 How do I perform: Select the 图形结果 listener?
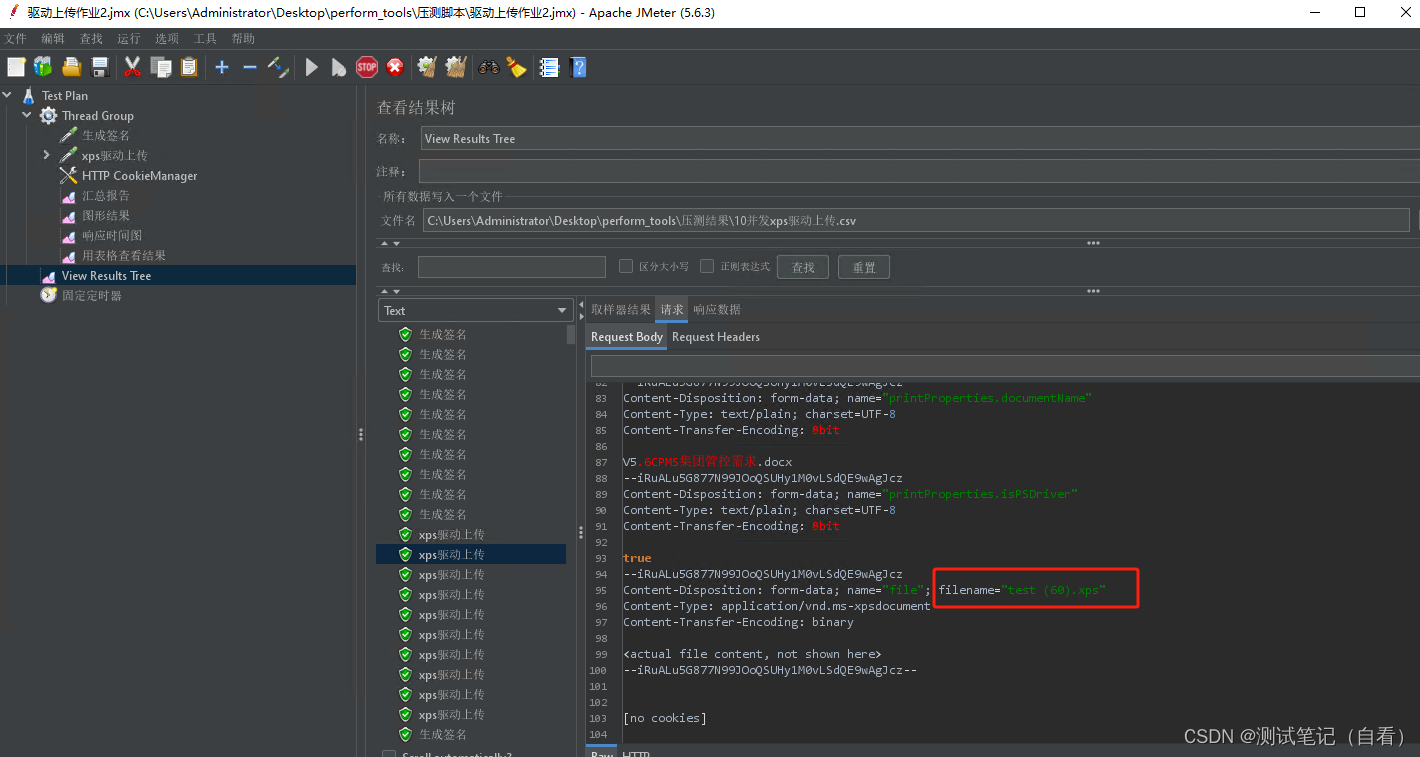[x=106, y=216]
